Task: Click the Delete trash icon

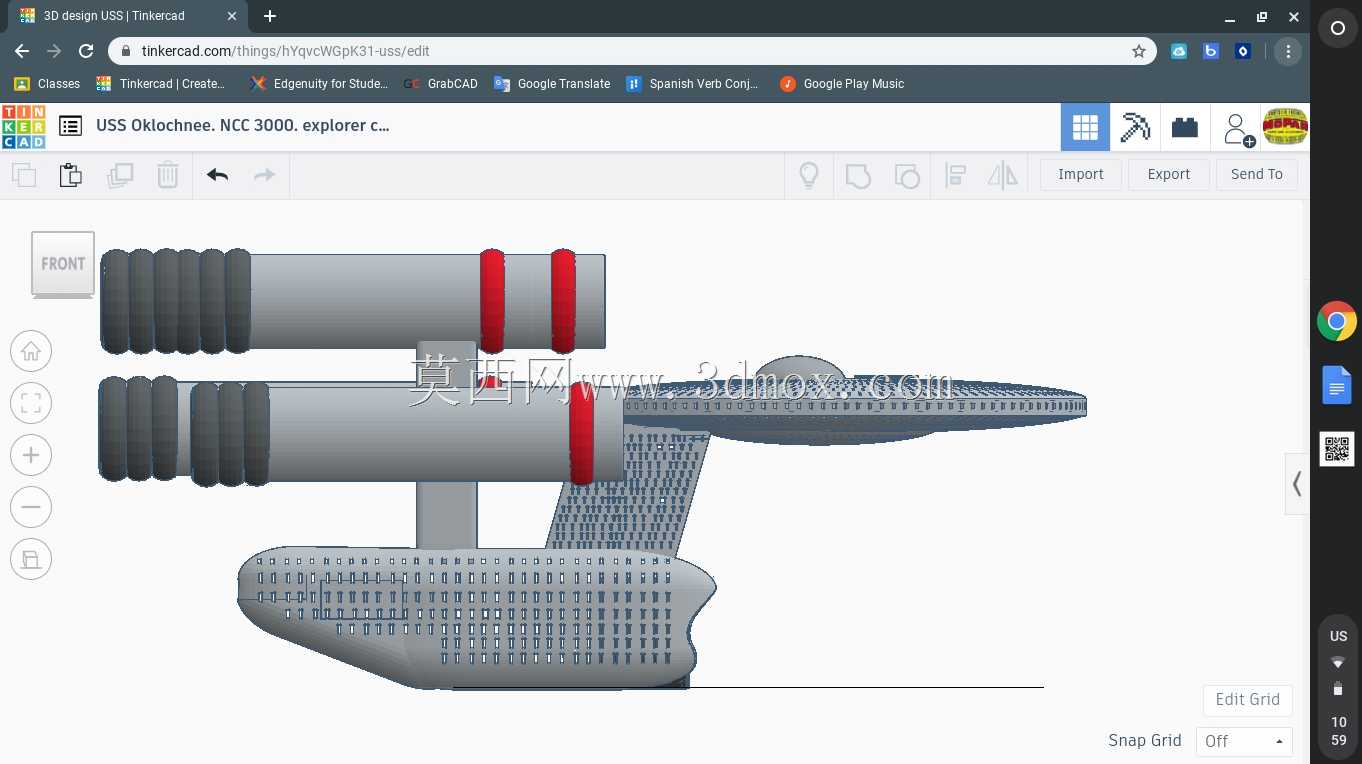Action: point(168,175)
